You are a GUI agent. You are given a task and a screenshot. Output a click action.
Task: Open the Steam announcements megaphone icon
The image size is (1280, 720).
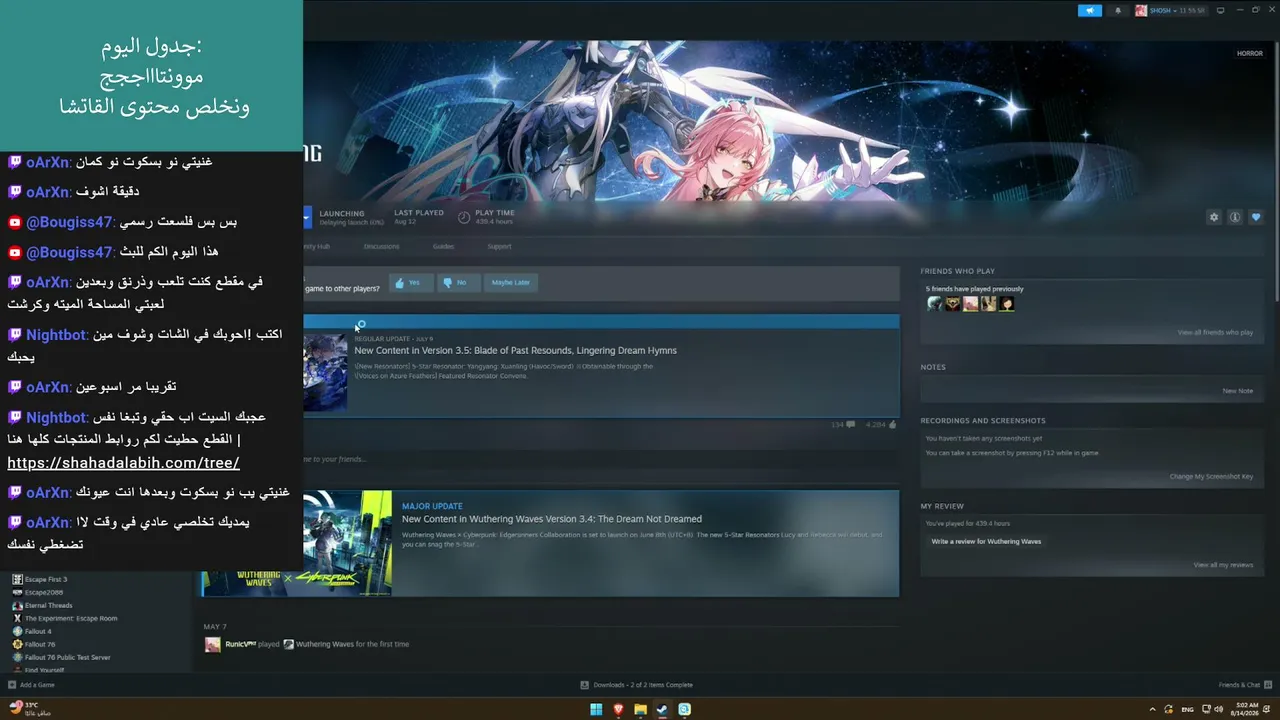click(x=1089, y=10)
